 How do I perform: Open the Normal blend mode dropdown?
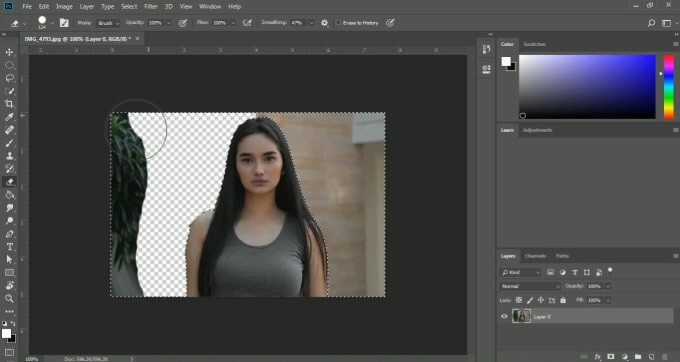[x=530, y=286]
